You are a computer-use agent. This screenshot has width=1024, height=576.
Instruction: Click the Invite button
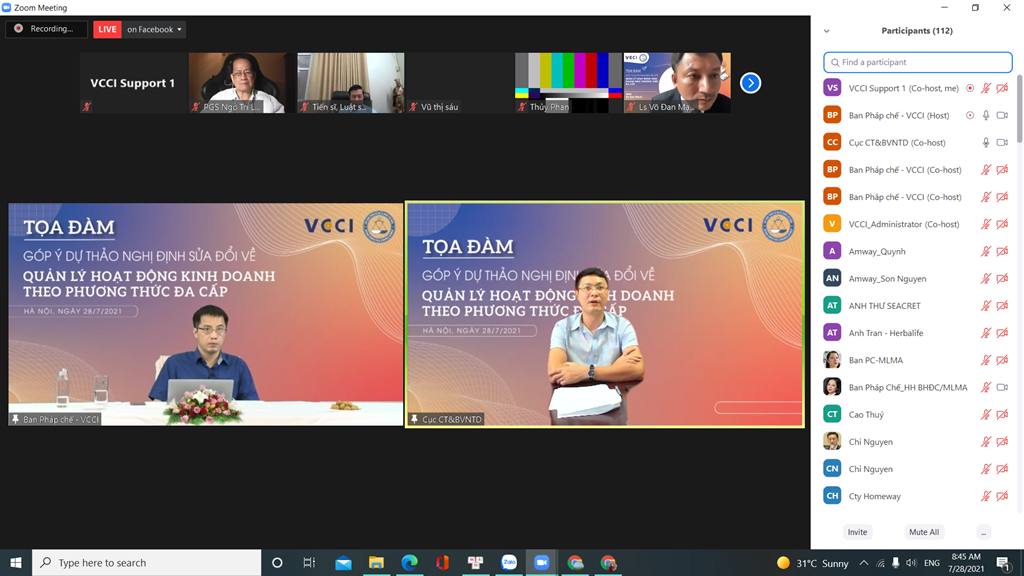point(857,532)
